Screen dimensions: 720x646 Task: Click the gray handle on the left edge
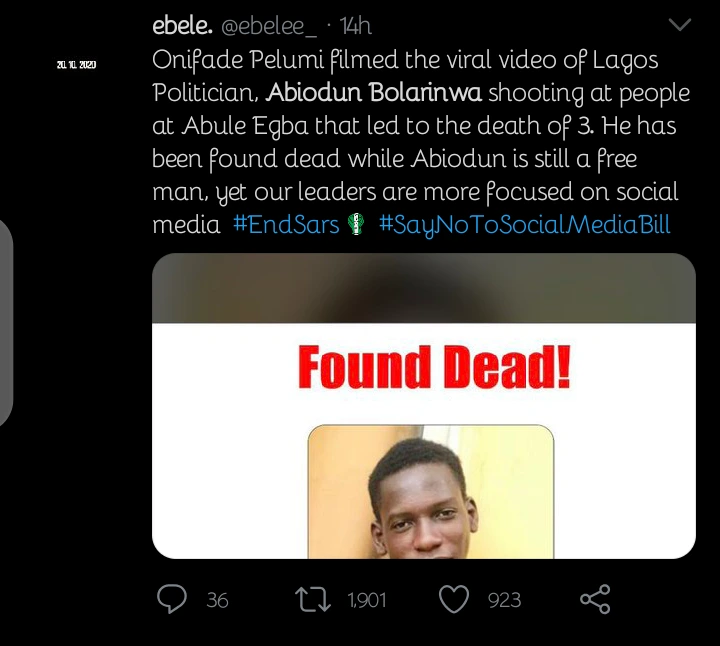(5, 322)
